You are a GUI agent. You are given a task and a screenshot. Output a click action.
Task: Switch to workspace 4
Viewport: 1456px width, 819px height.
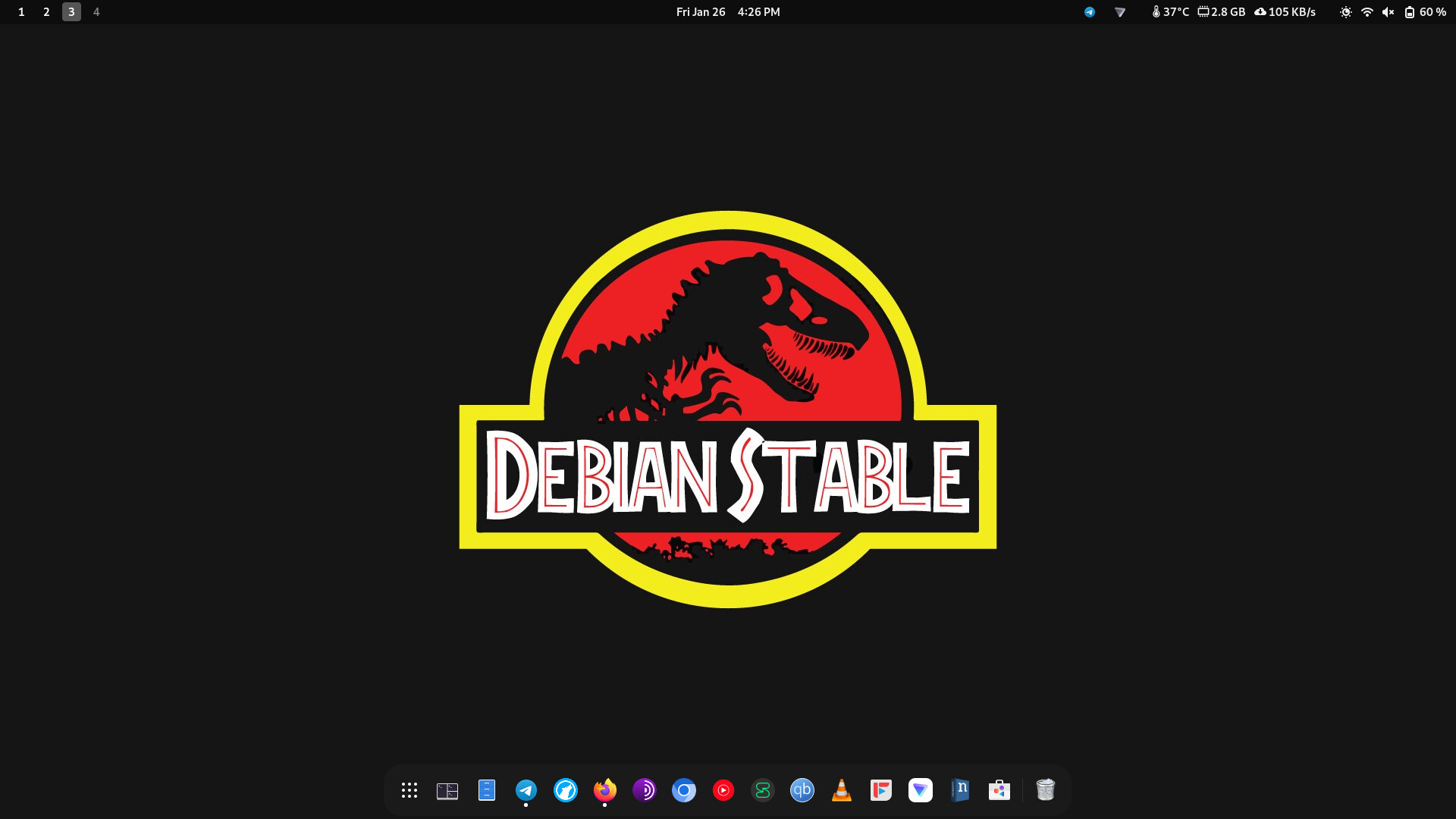click(x=96, y=12)
